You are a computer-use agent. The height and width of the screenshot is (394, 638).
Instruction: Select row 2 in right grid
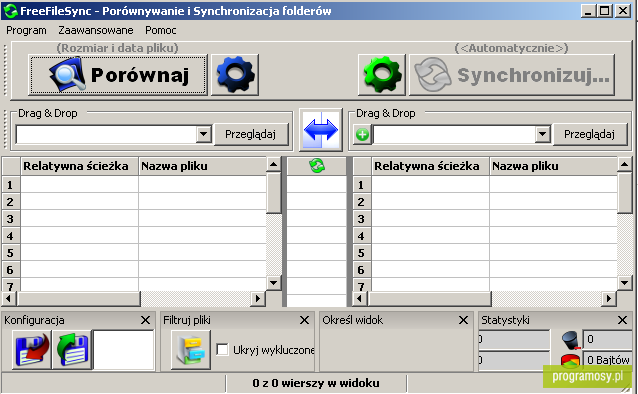pyautogui.click(x=362, y=202)
